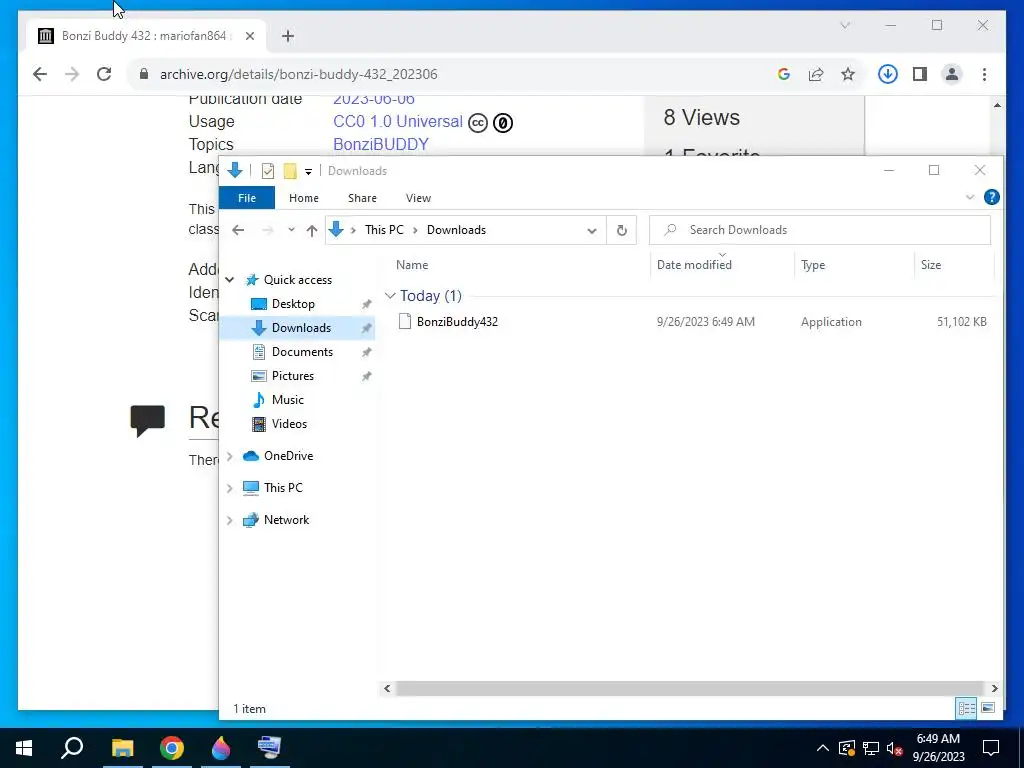Switch to large icons view layout
This screenshot has width=1024, height=768.
(x=988, y=708)
